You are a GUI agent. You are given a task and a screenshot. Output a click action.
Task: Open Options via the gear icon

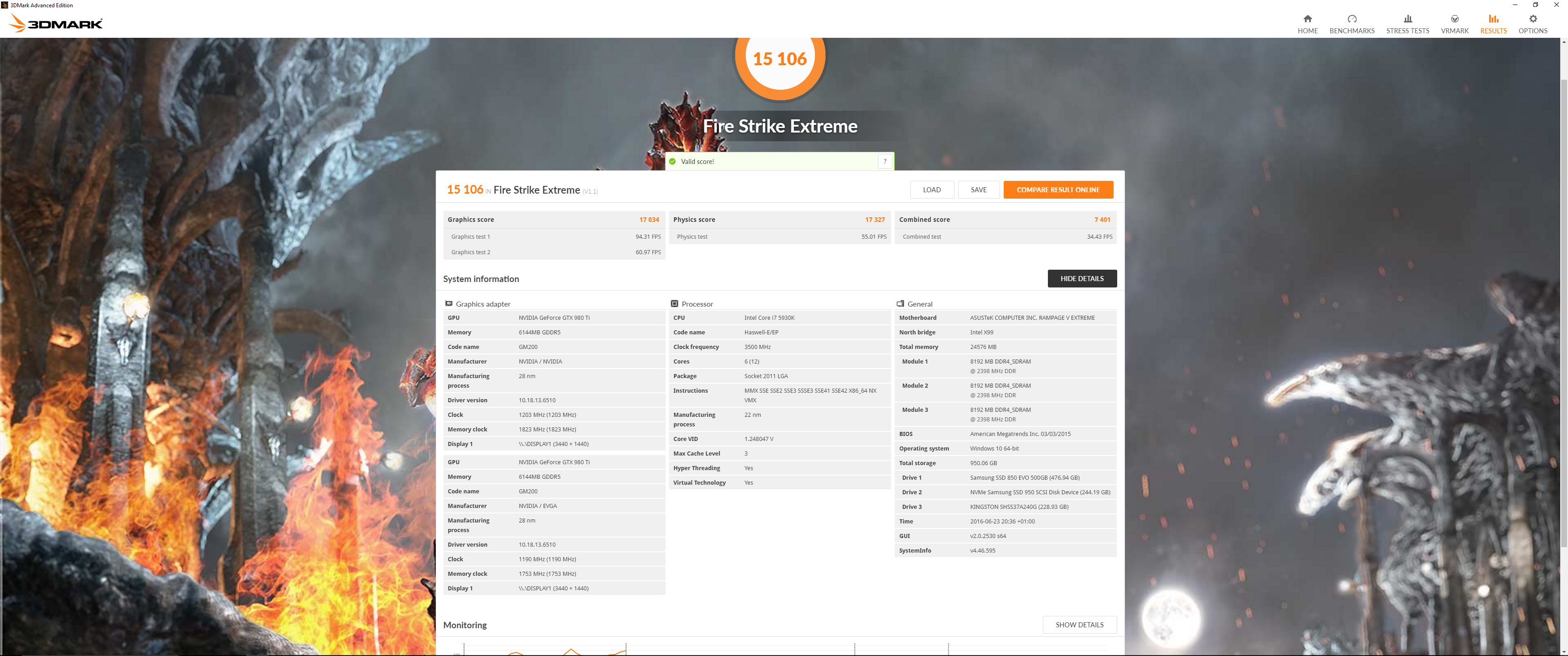1533,19
